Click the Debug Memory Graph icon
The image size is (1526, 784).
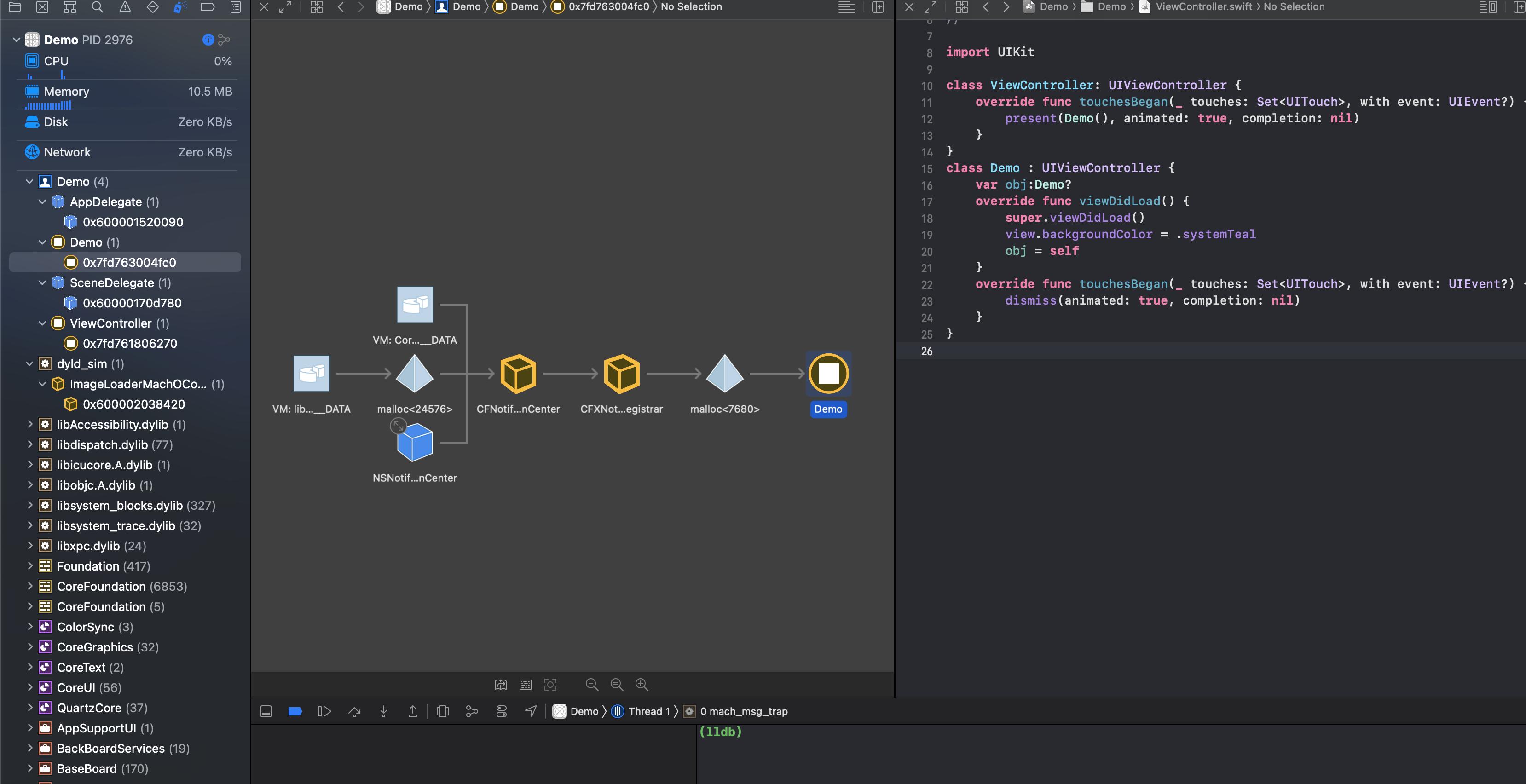pos(472,711)
